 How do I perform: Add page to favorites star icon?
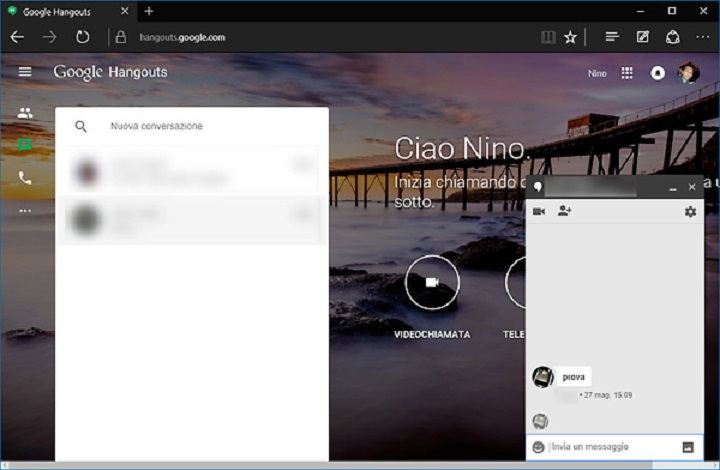coord(570,37)
